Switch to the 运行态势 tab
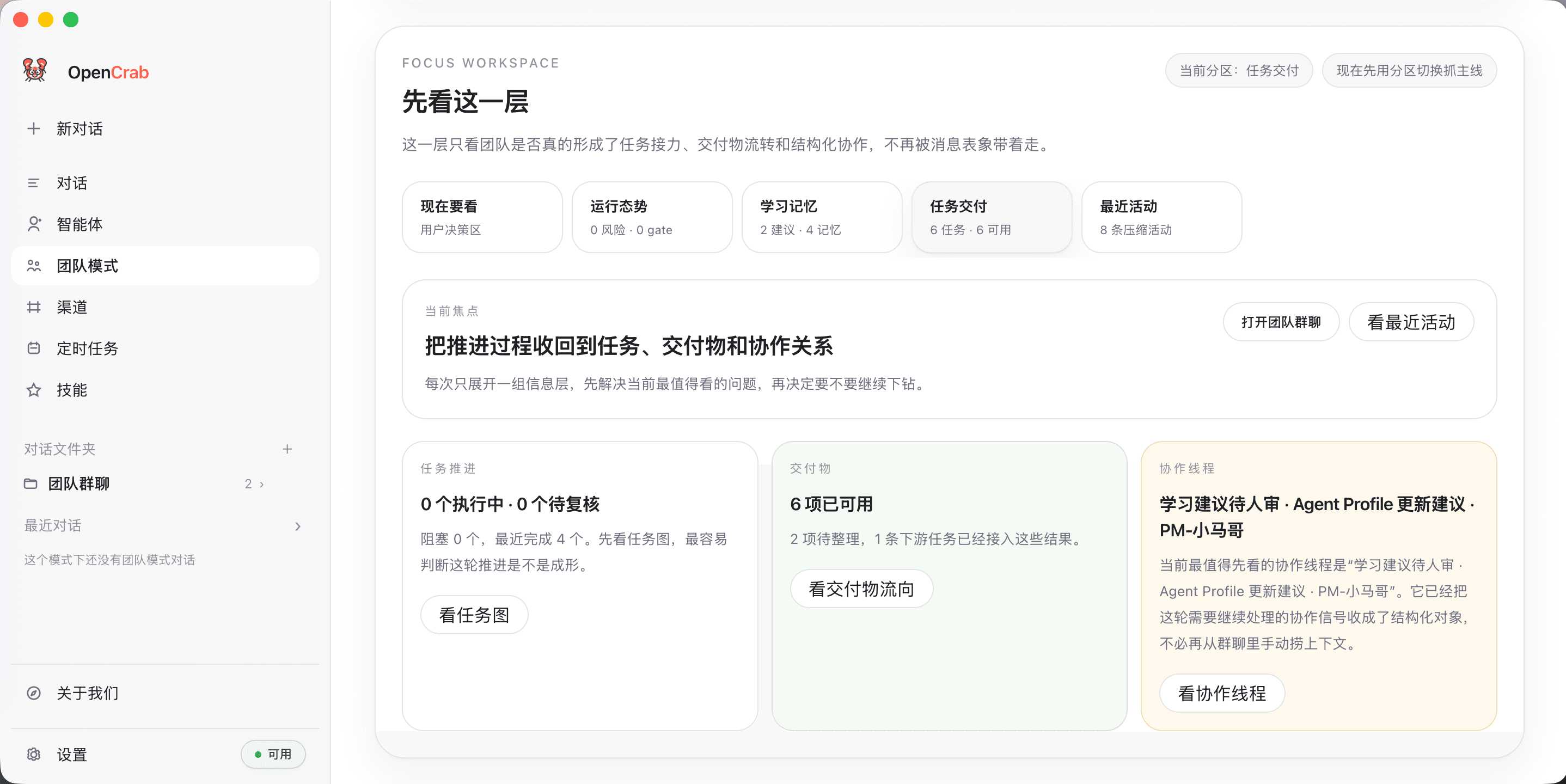This screenshot has width=1566, height=784. pos(651,217)
